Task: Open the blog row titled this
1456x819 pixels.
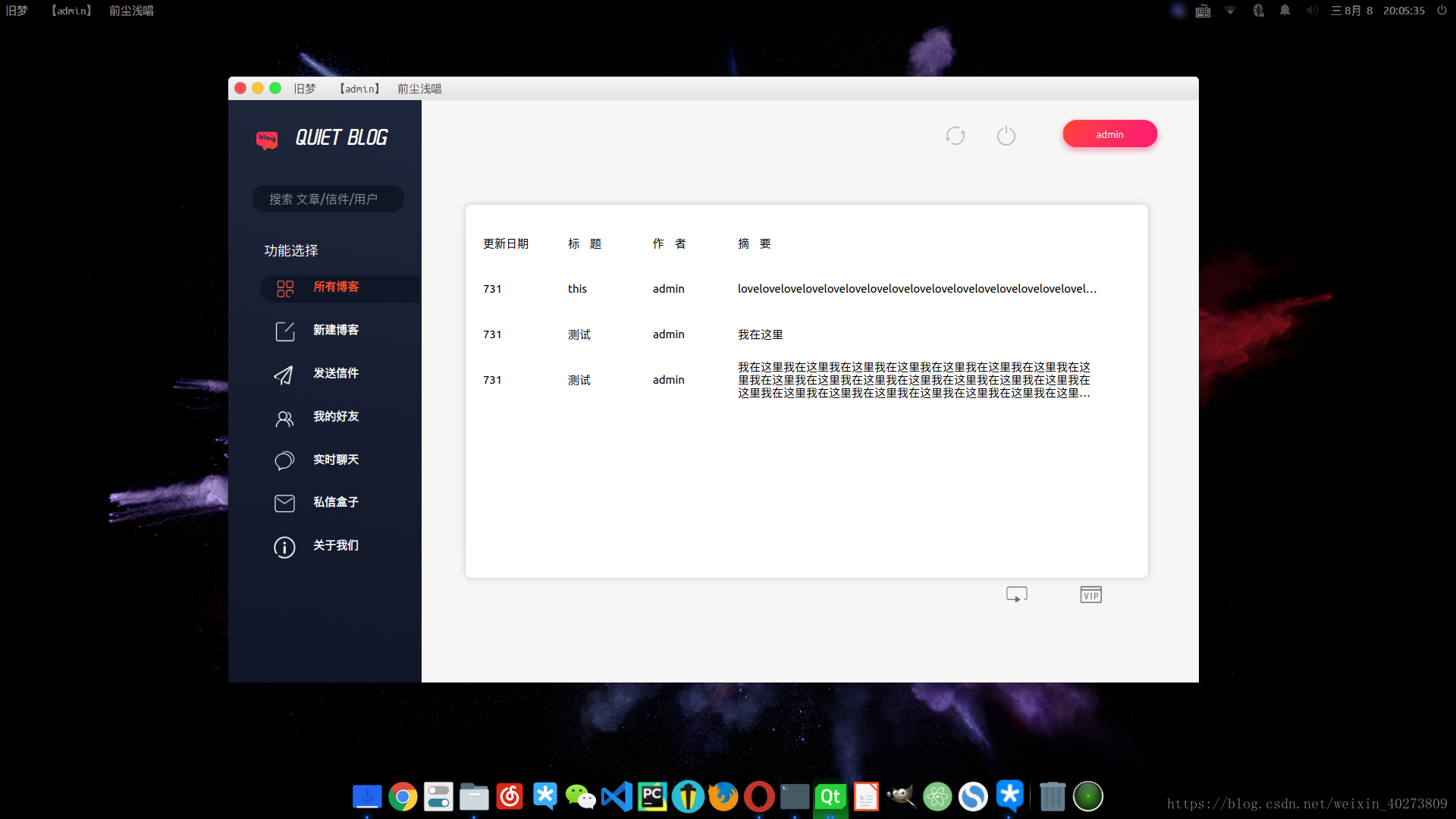Action: click(577, 289)
